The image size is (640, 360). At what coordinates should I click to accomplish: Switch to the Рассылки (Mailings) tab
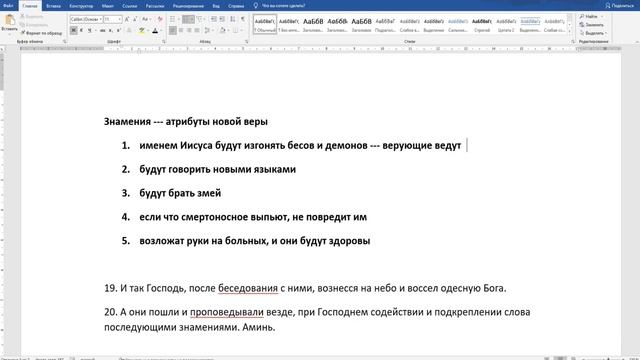(155, 6)
